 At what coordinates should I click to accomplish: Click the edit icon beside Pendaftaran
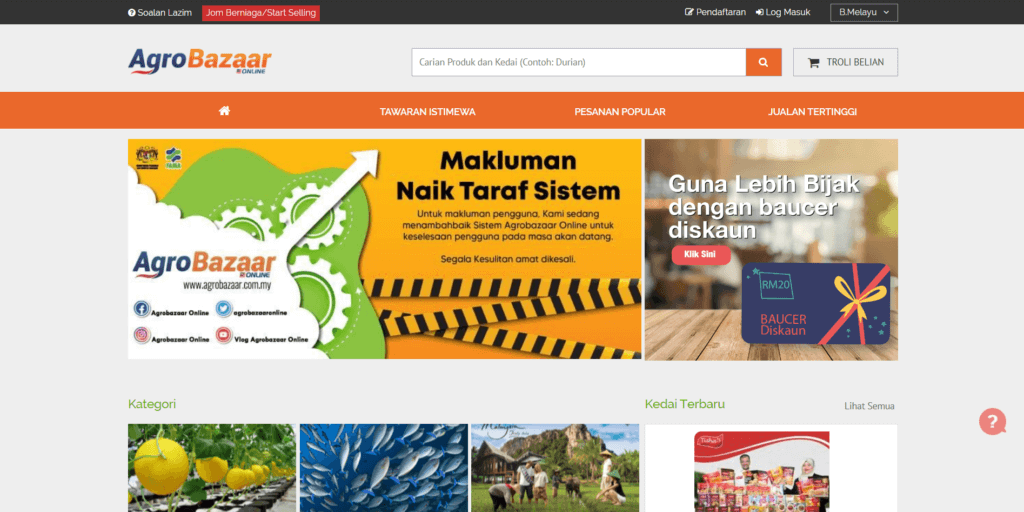(689, 12)
